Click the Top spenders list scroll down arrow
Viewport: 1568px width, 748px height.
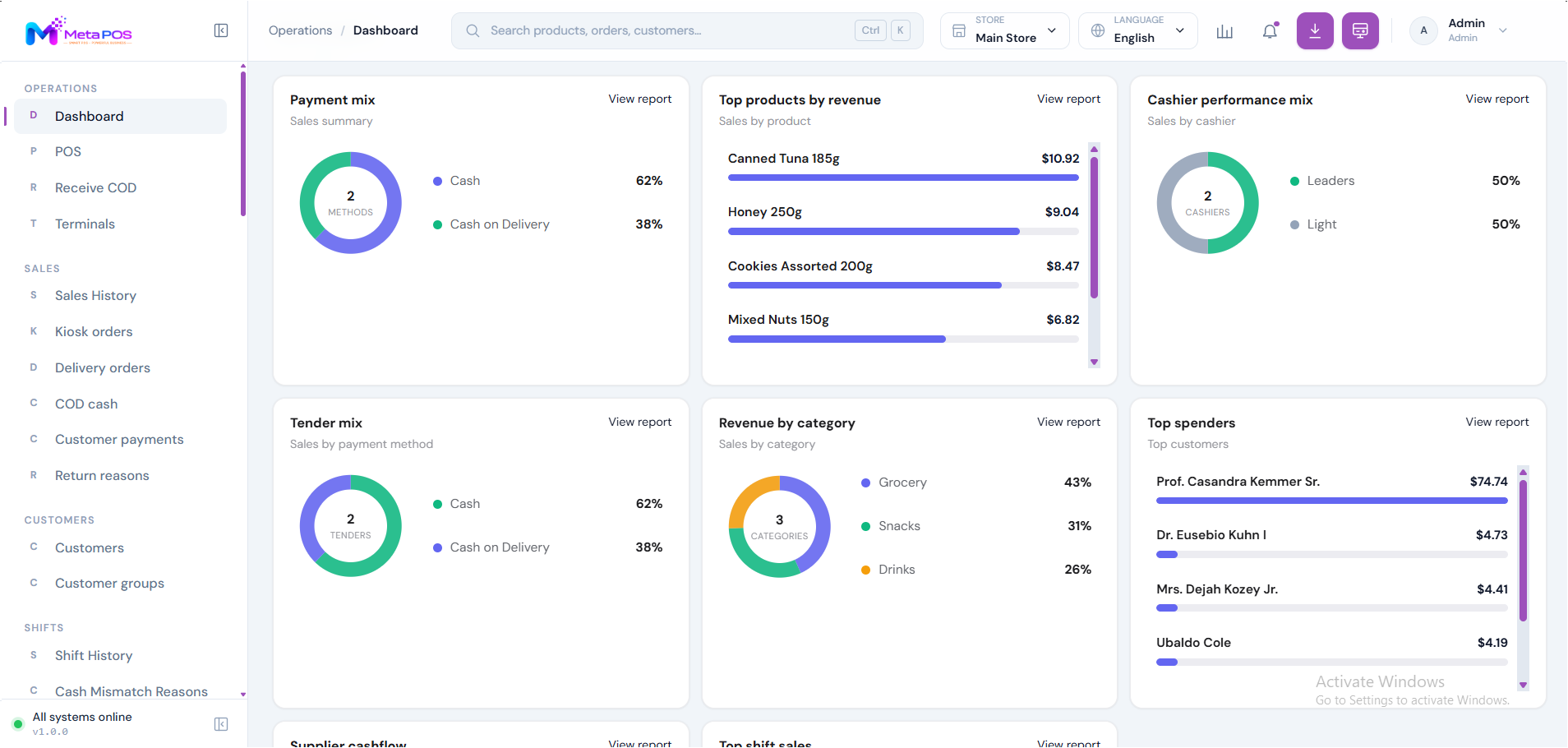[x=1523, y=685]
